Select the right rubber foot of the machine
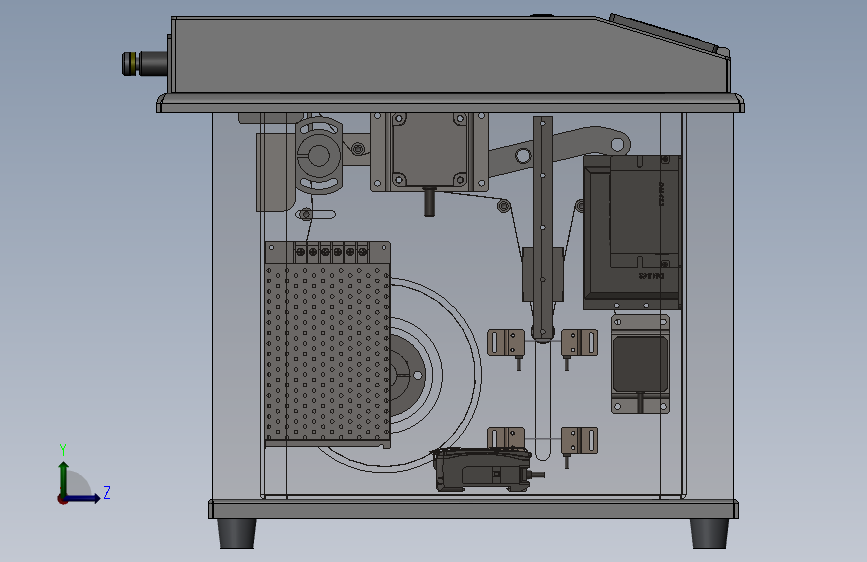The image size is (867, 562). pyautogui.click(x=709, y=534)
